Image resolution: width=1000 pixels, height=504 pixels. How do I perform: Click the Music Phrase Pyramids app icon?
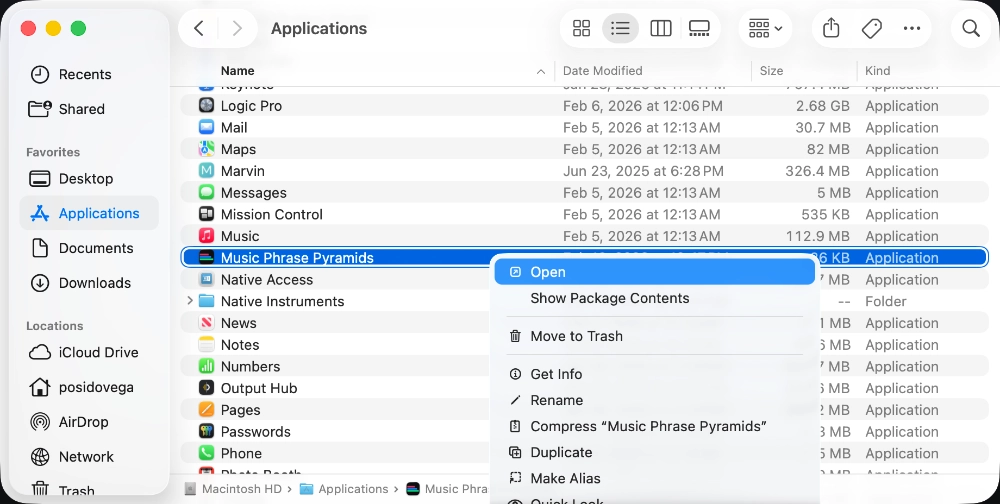pyautogui.click(x=206, y=257)
